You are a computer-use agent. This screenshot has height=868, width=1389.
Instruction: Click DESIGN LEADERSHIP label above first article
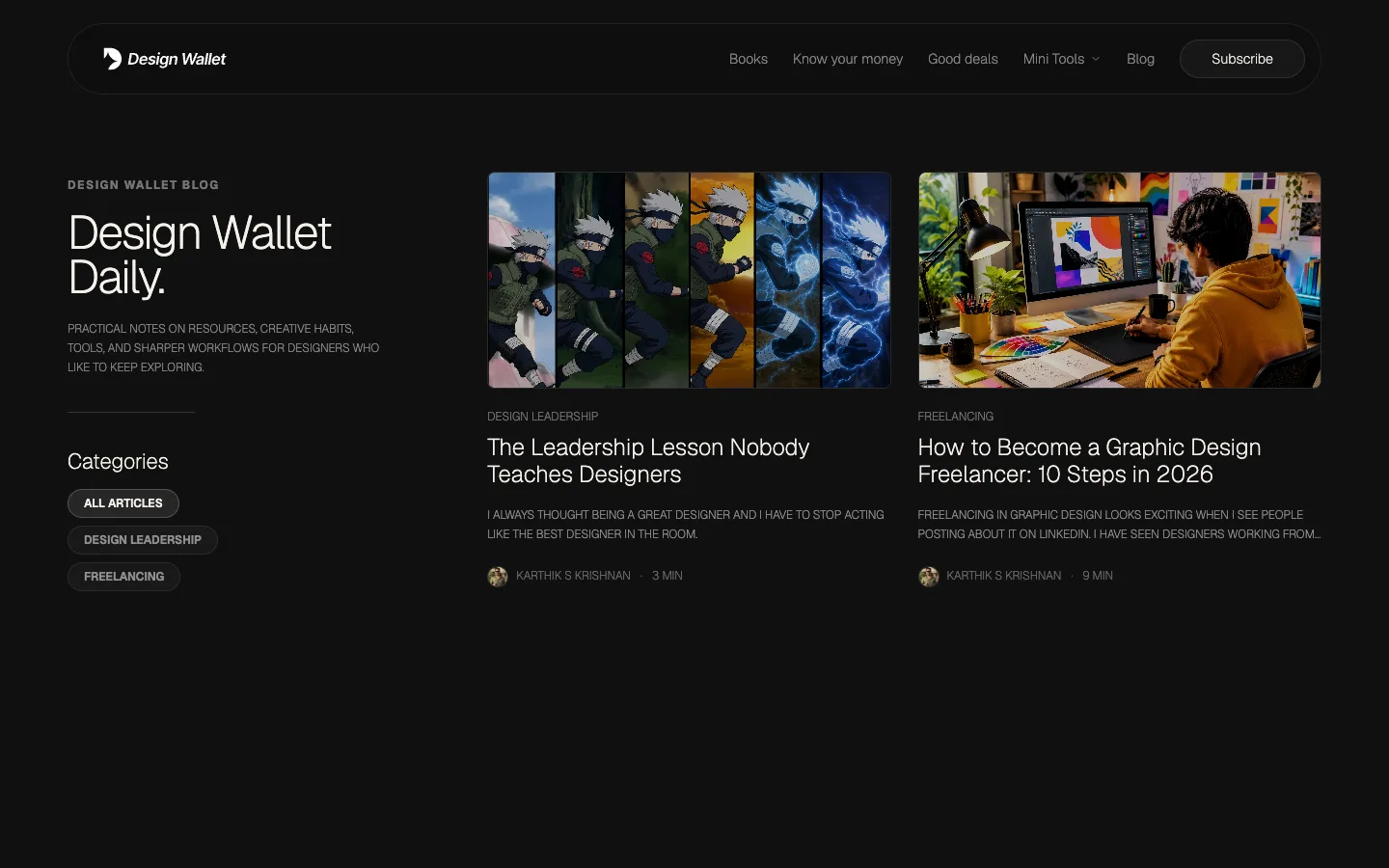pos(542,417)
